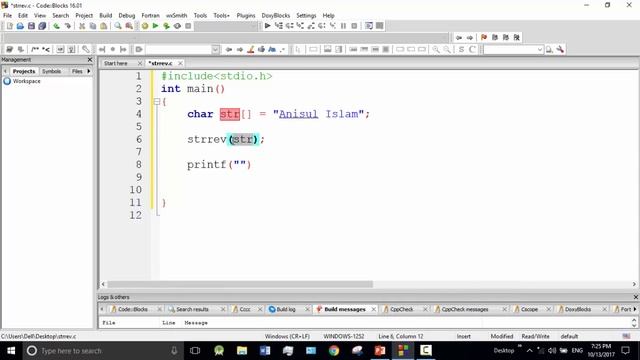
Task: Close the Management panel
Action: click(90, 60)
